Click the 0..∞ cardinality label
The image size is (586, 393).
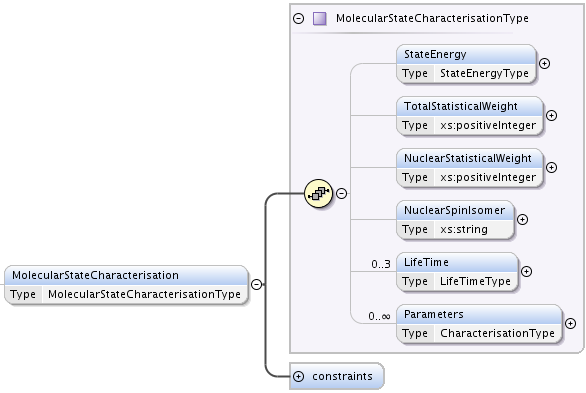tap(379, 316)
